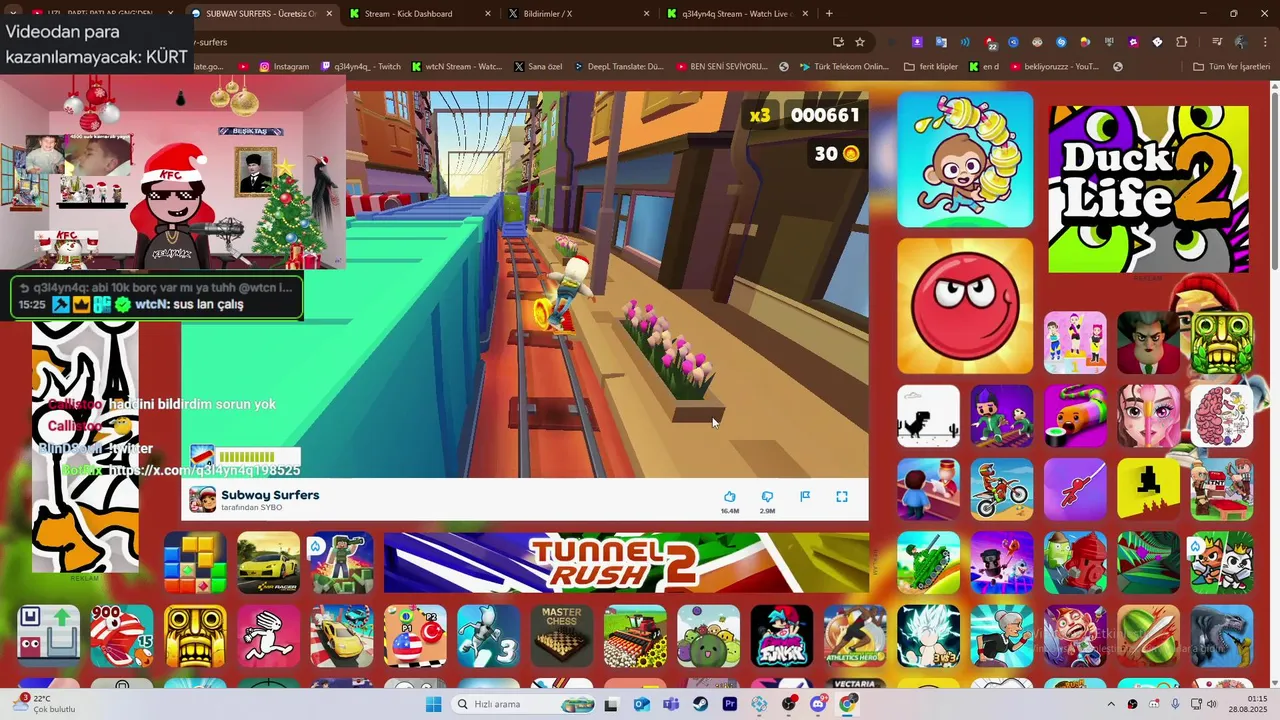The height and width of the screenshot is (720, 1280).
Task: Install app icon in address bar
Action: coord(838,42)
